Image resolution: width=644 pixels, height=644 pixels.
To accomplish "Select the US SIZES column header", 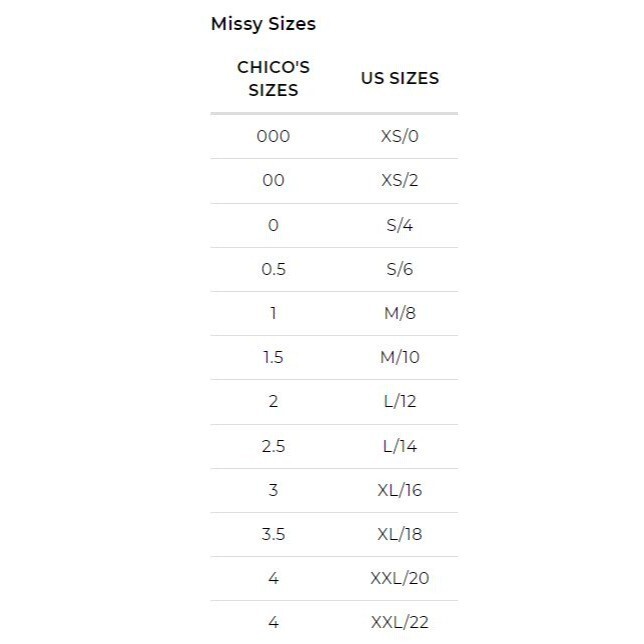I will (x=400, y=78).
